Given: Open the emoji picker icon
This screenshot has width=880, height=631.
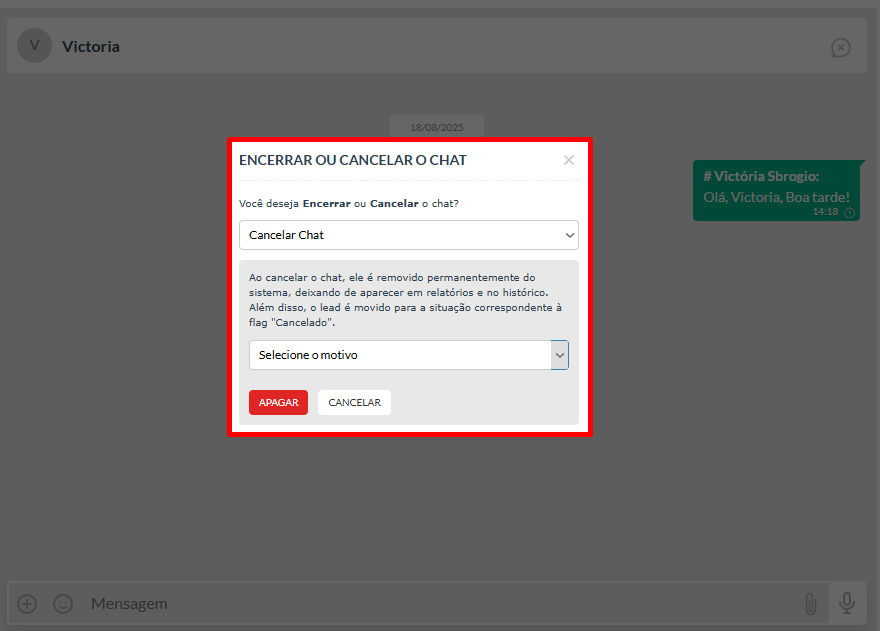Looking at the screenshot, I should click(63, 604).
